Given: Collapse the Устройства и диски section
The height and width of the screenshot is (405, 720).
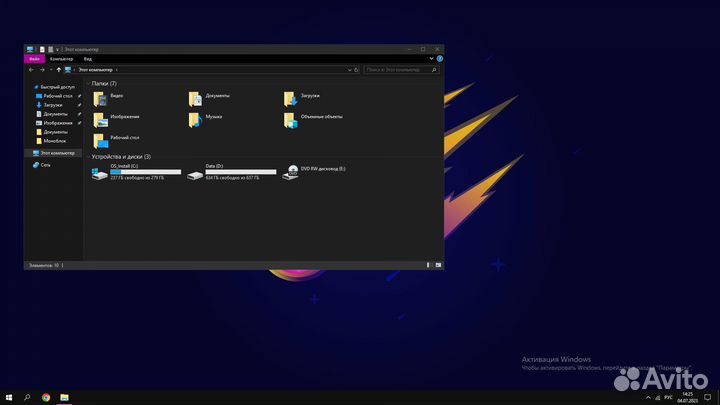Looking at the screenshot, I should point(88,157).
